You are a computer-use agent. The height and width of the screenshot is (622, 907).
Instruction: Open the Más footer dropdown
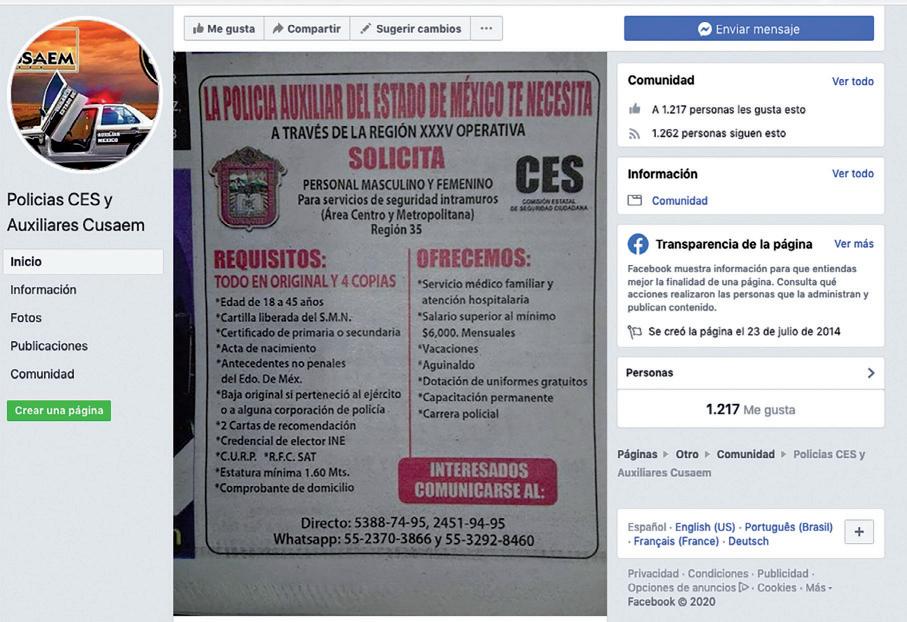818,587
